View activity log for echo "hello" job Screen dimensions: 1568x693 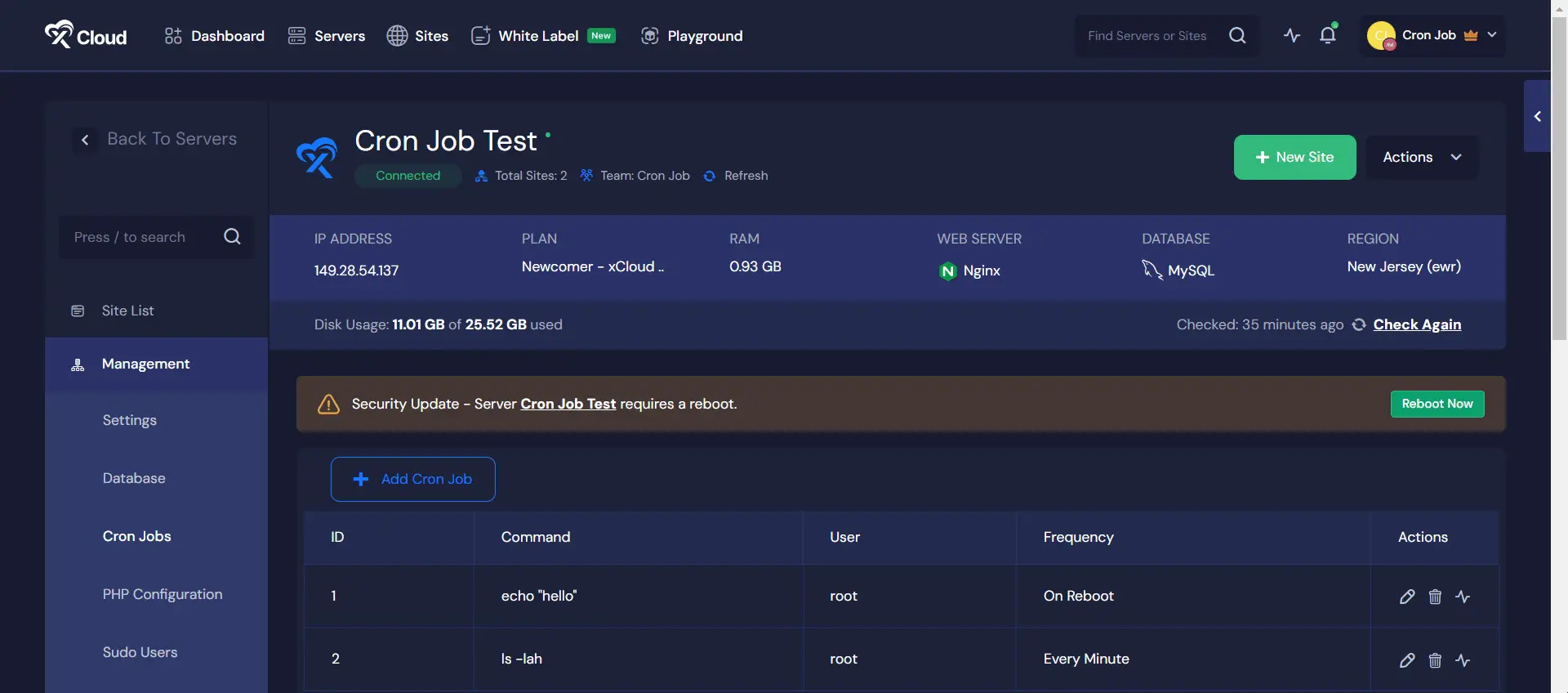point(1463,597)
